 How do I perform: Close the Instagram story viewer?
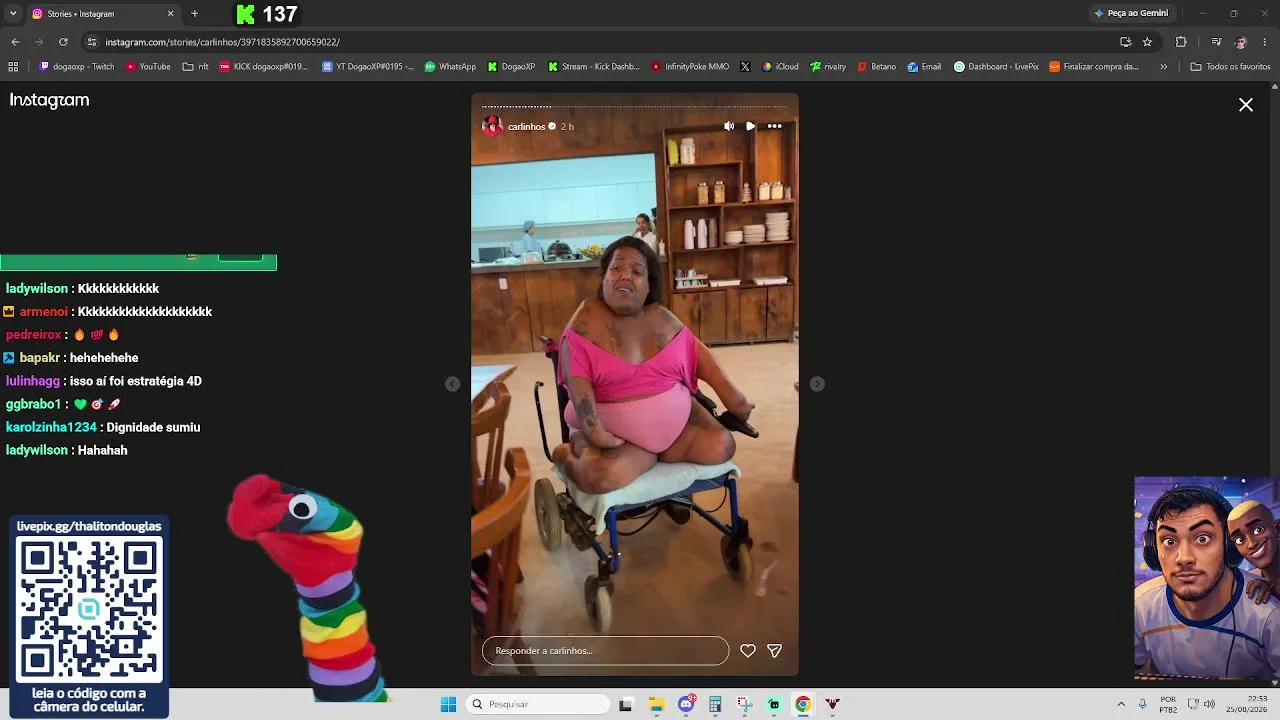coord(1246,105)
